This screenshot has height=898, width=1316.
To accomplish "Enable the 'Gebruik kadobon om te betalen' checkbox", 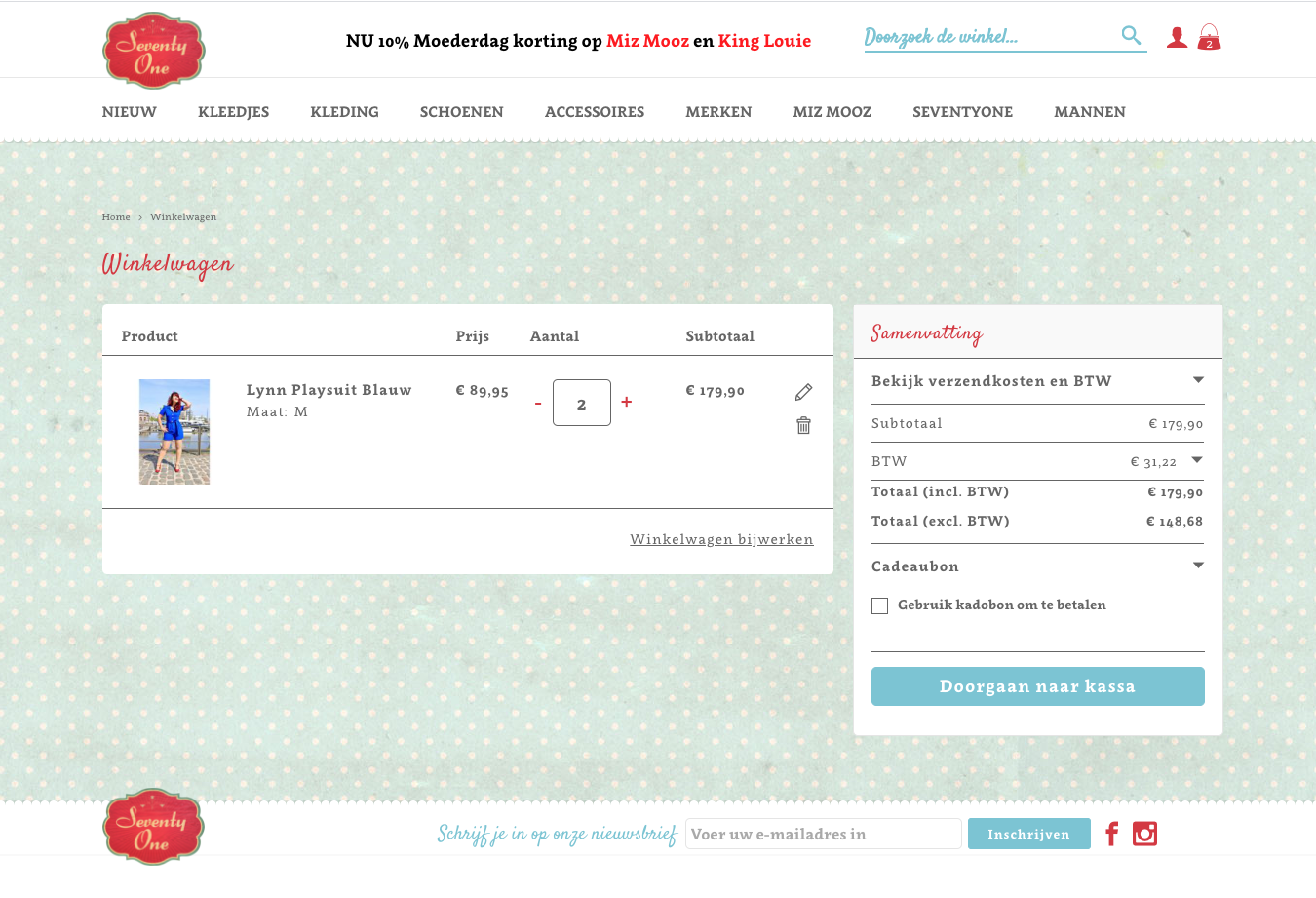I will [x=880, y=605].
